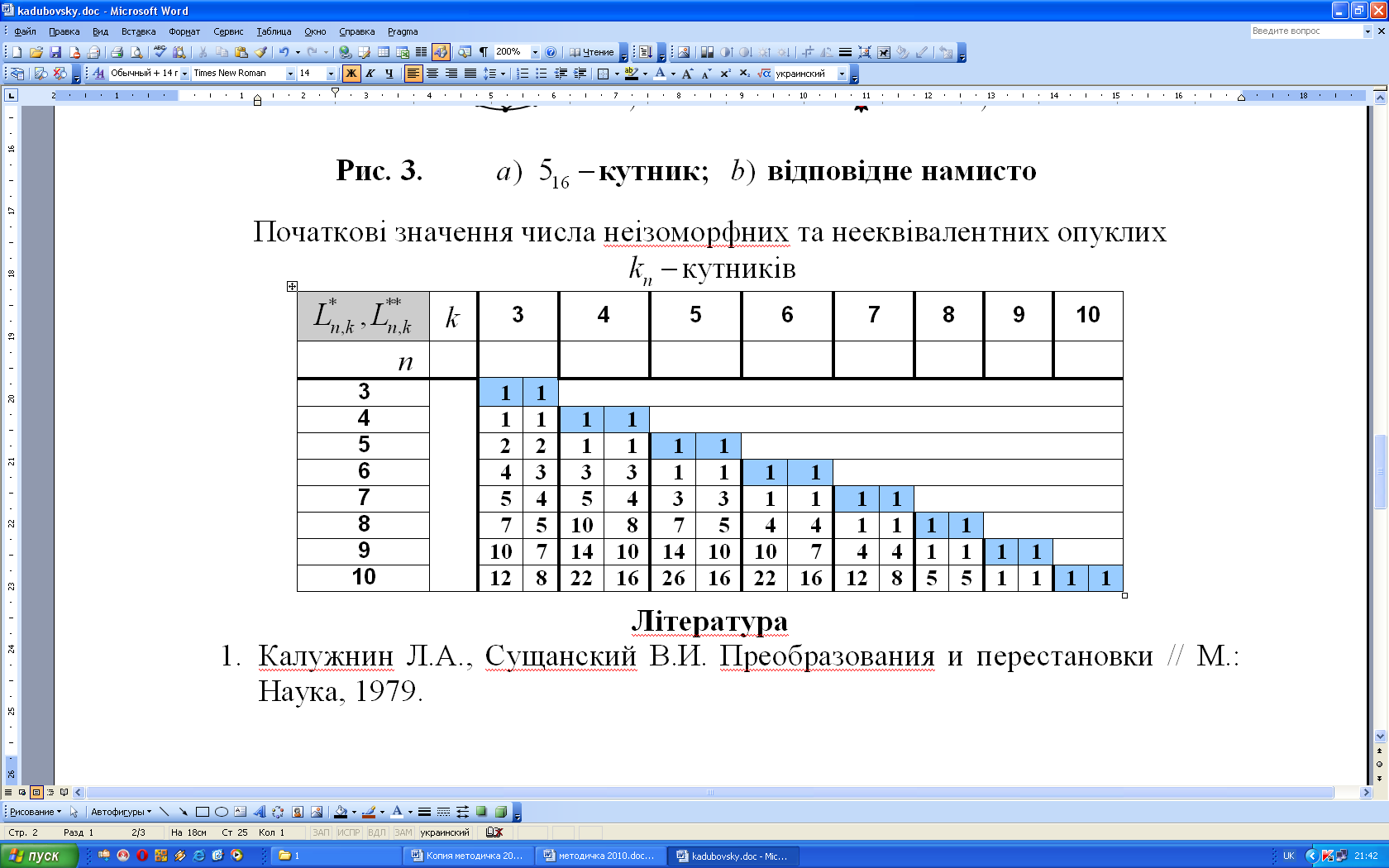Open the Формат menu
This screenshot has width=1389, height=868.
[x=184, y=31]
